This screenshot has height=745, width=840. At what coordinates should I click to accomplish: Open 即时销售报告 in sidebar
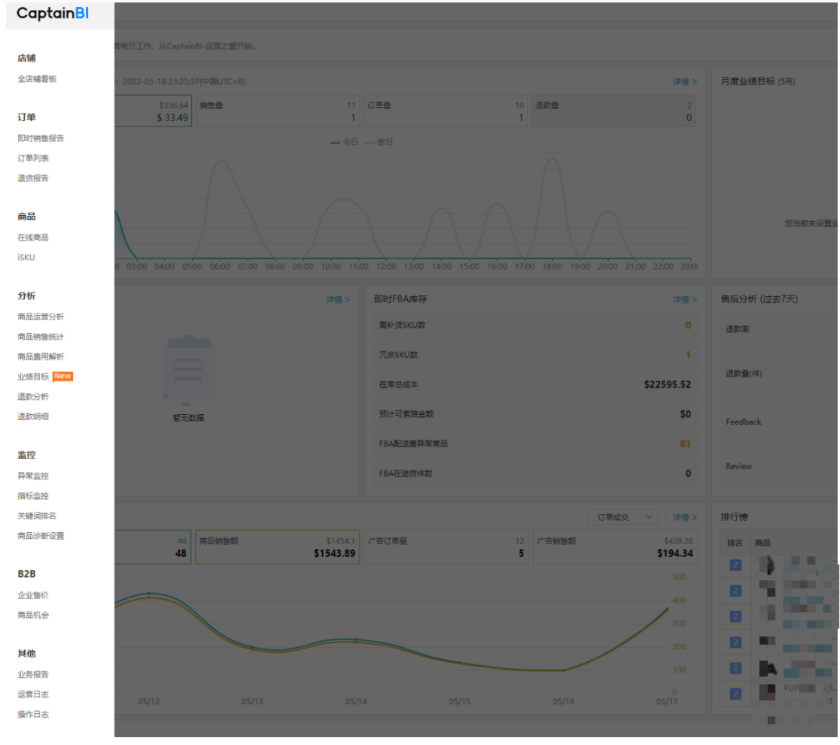coord(40,138)
